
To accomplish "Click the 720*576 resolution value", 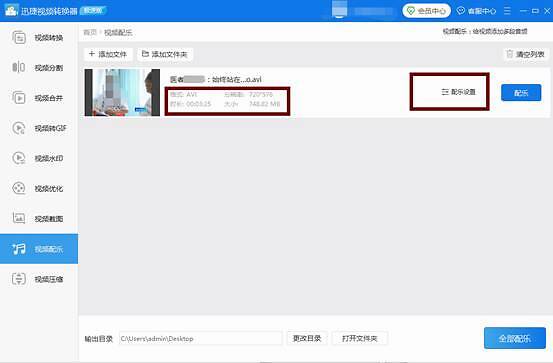I will (261, 95).
